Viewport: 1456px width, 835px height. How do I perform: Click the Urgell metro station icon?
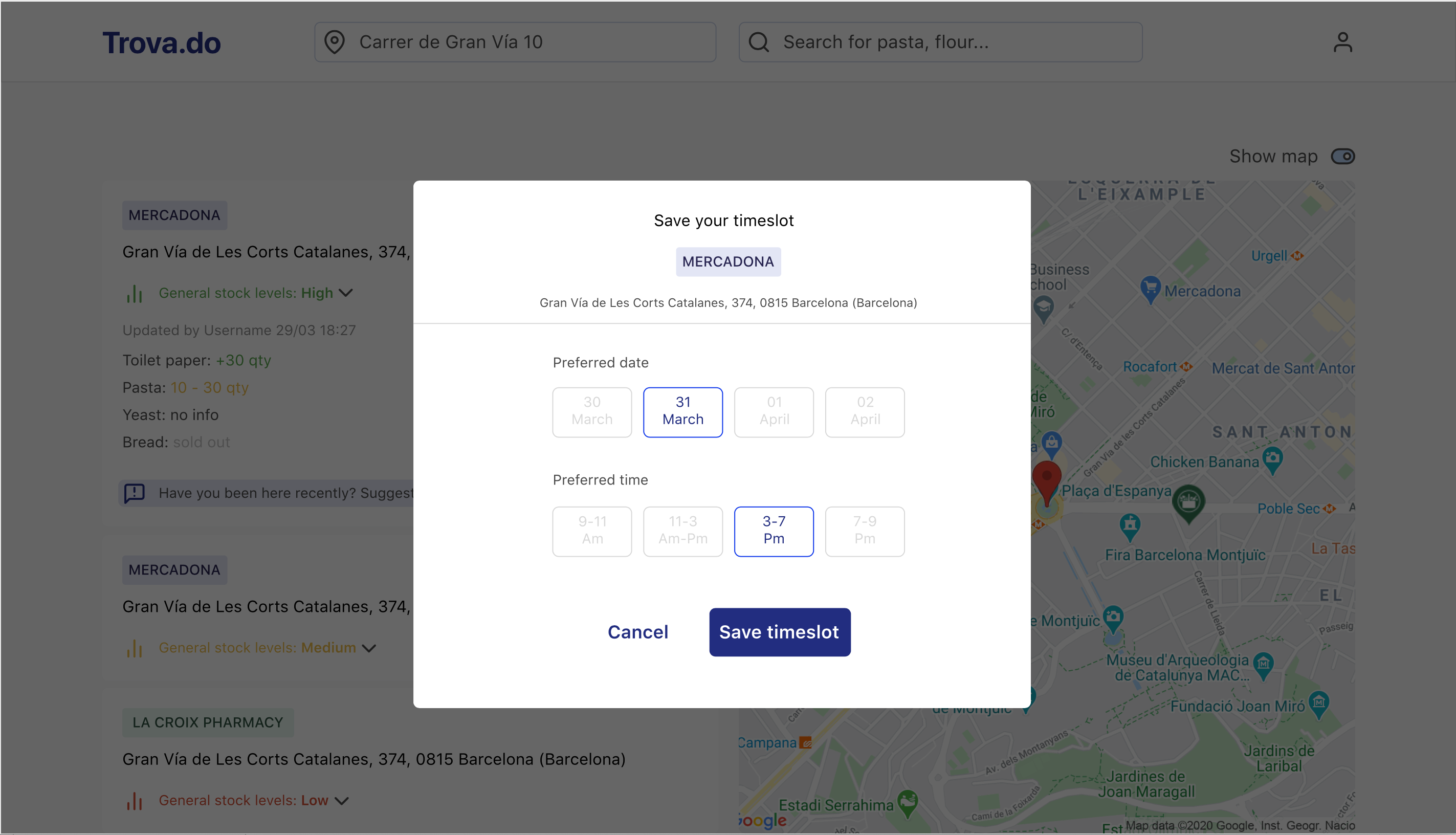pyautogui.click(x=1297, y=256)
